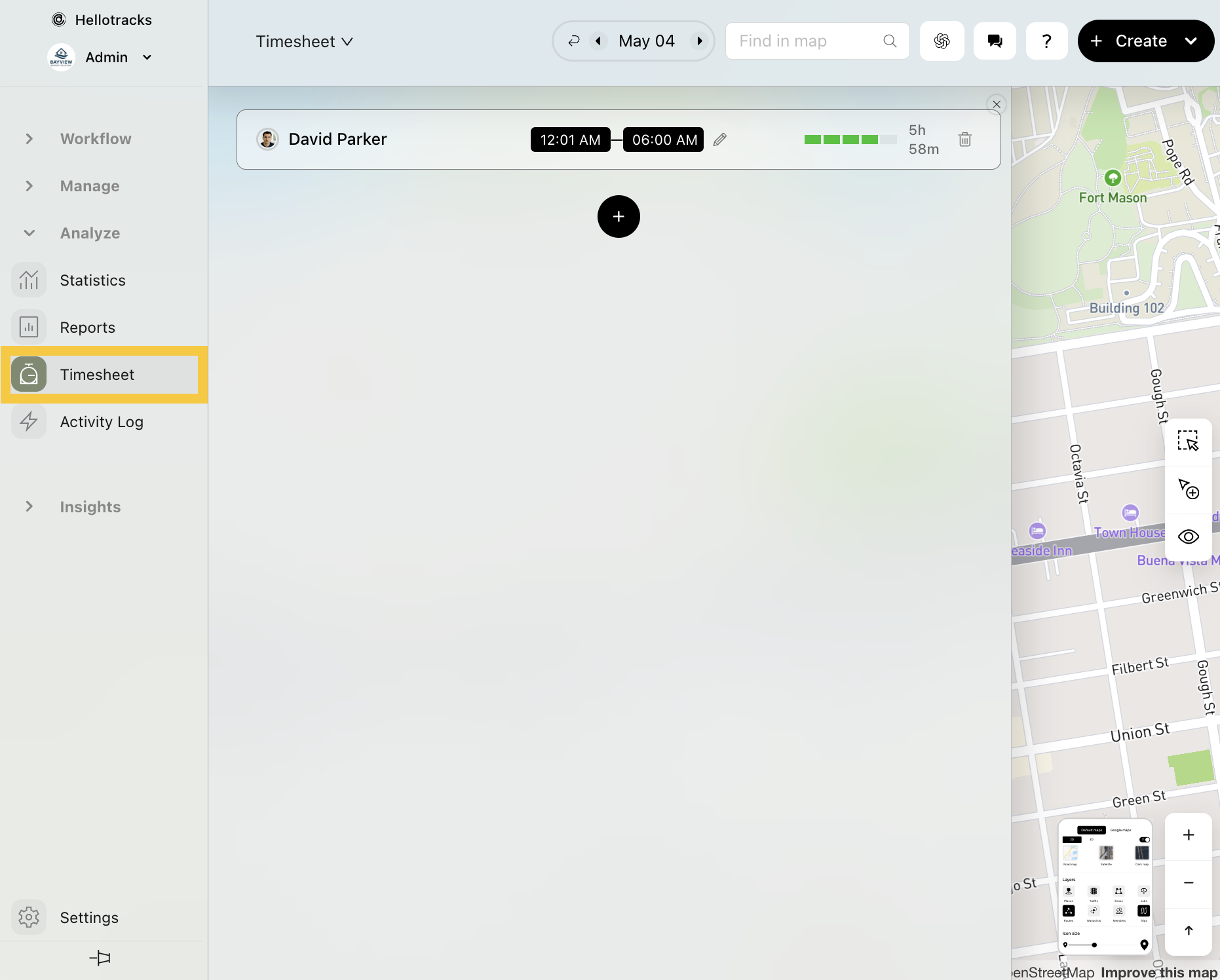Activate the add point cursor tool
Image resolution: width=1220 pixels, height=980 pixels.
pos(1189,489)
